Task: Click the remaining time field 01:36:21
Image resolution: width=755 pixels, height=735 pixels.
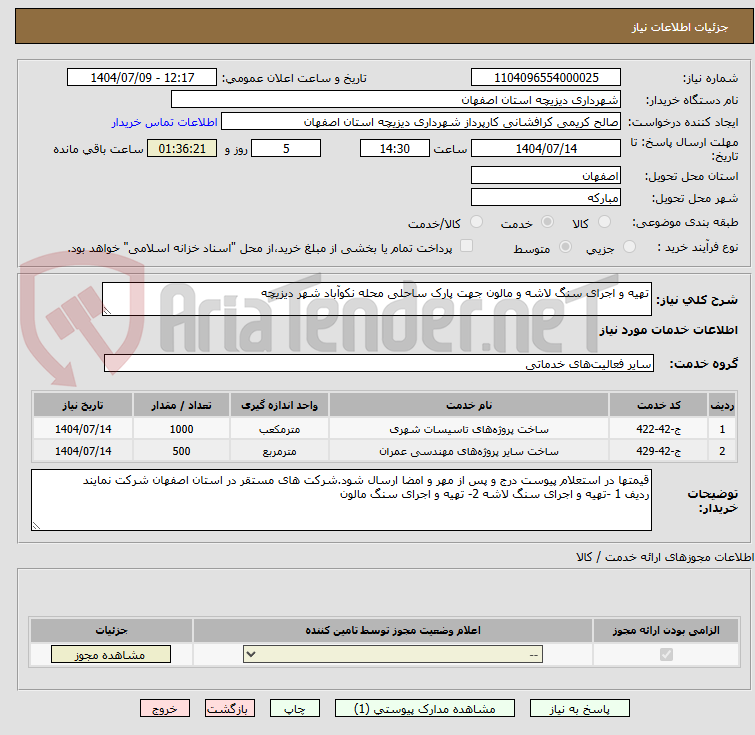Action: click(x=182, y=148)
